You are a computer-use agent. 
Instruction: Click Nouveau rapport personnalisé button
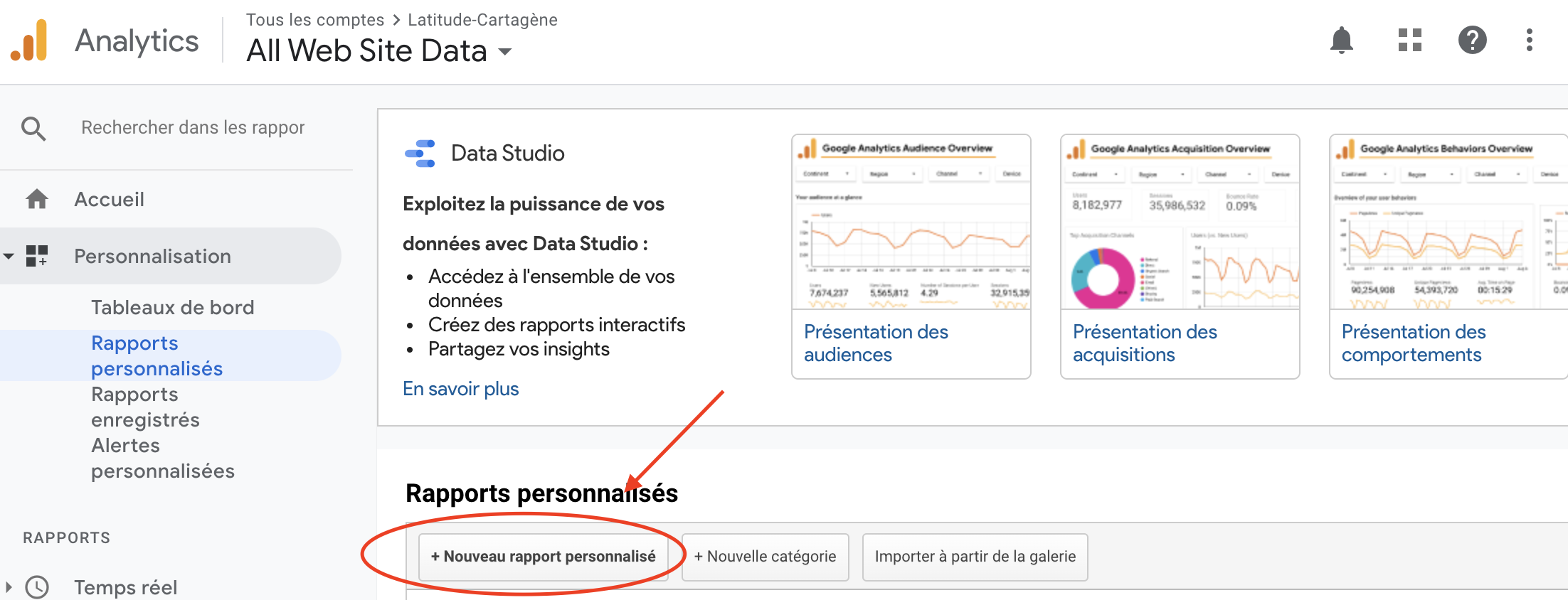pos(543,557)
